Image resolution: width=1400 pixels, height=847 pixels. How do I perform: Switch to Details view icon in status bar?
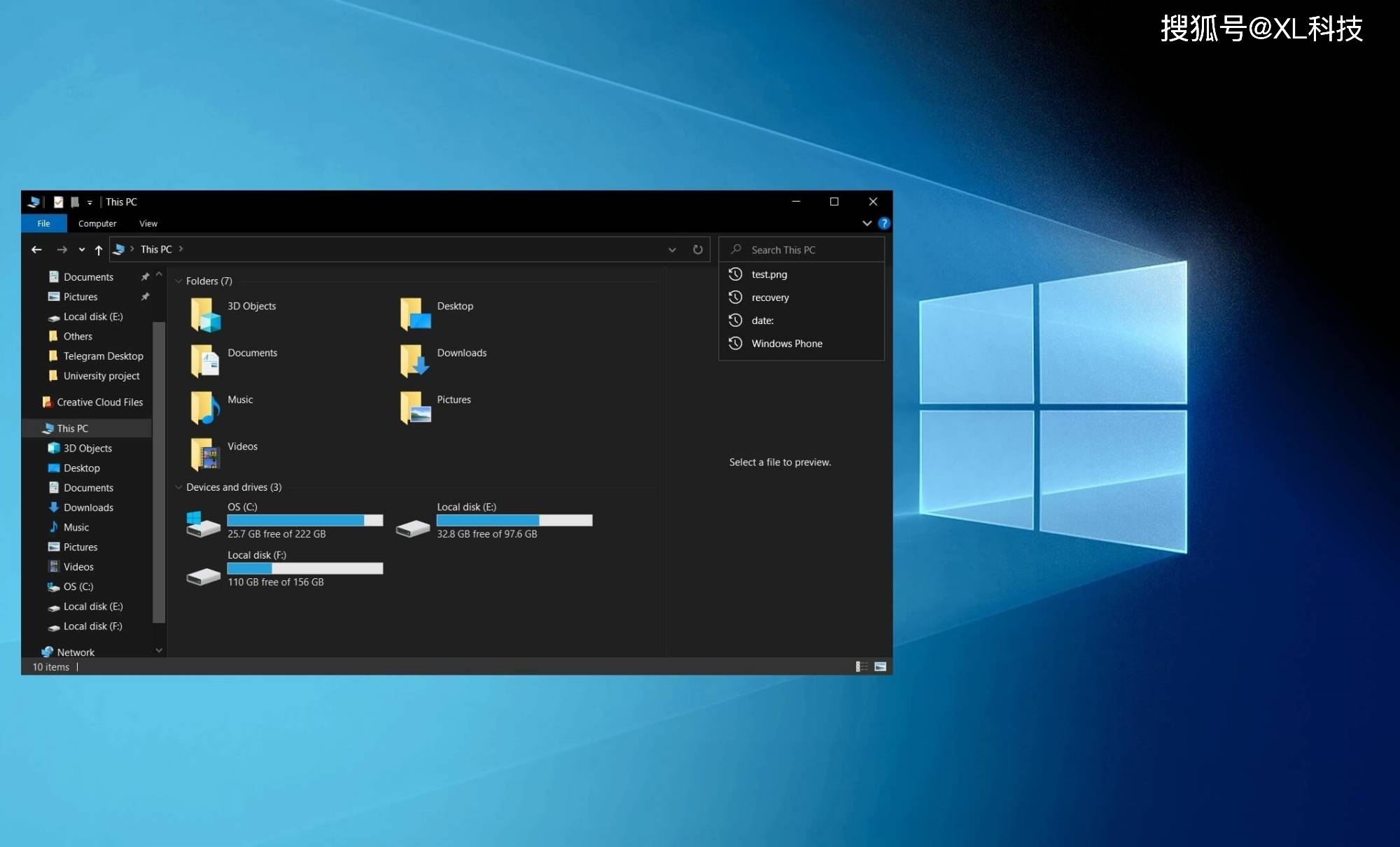[x=862, y=666]
